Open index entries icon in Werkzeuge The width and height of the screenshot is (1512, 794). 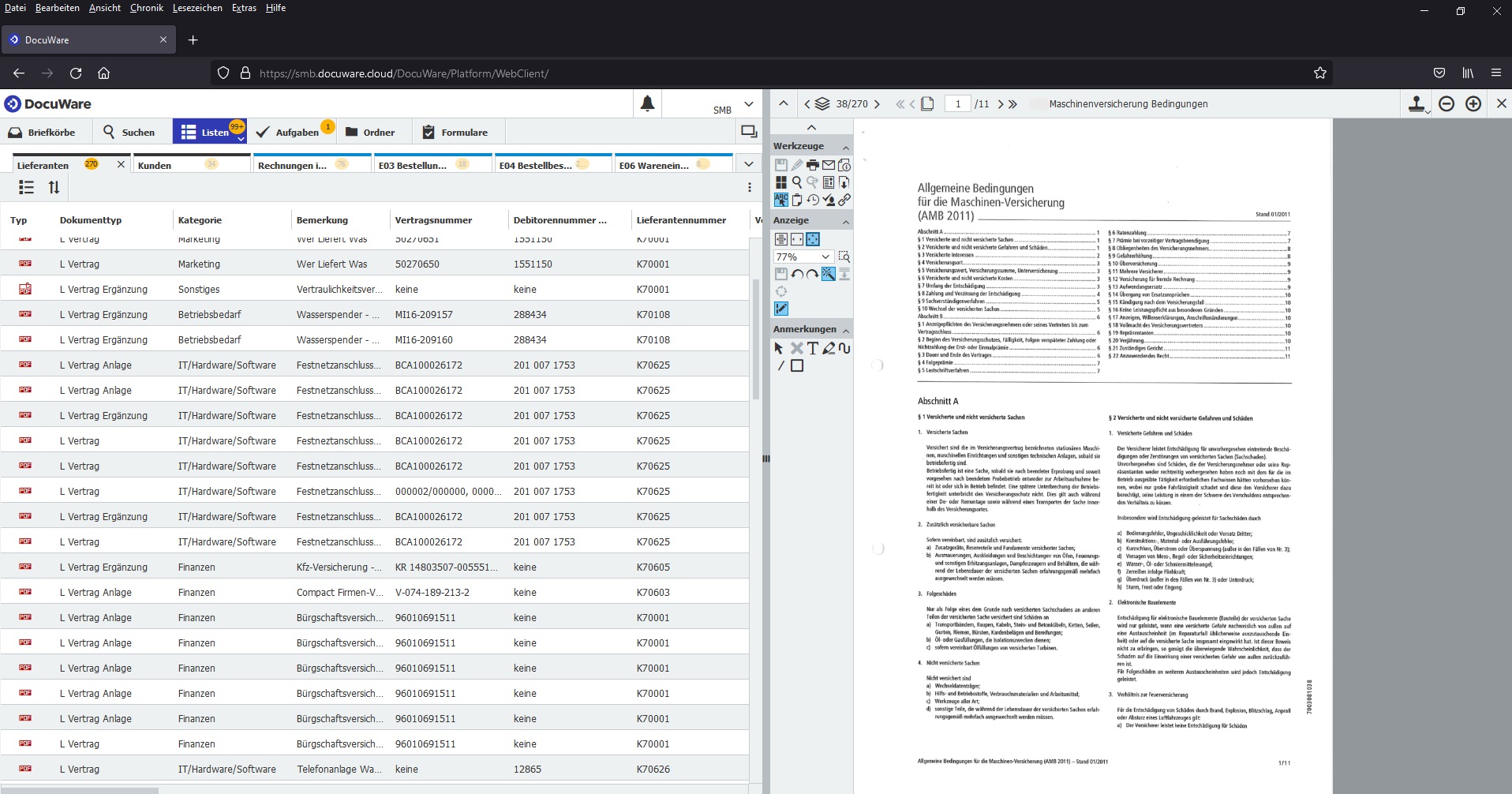click(828, 182)
